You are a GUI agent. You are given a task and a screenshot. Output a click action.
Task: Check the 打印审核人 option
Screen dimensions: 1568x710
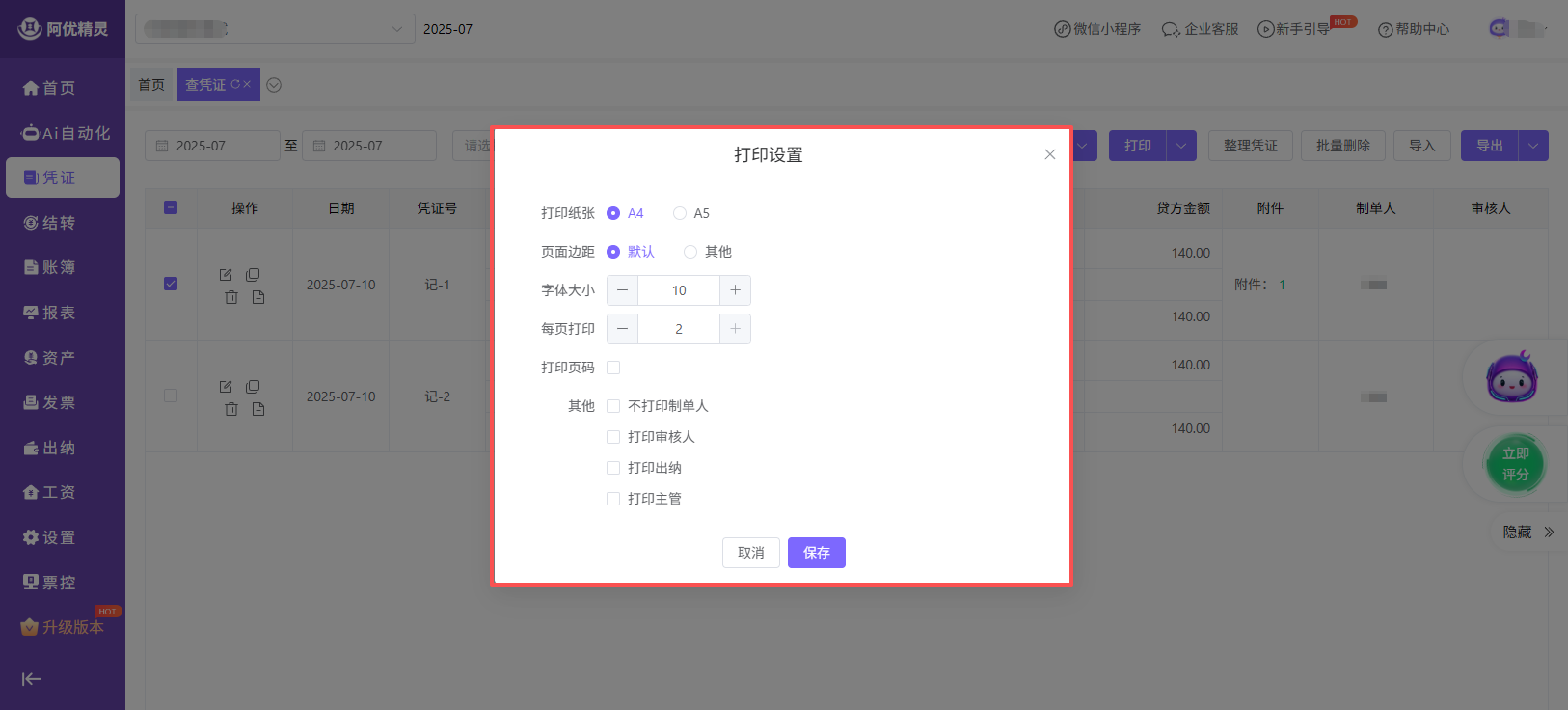pyautogui.click(x=613, y=437)
